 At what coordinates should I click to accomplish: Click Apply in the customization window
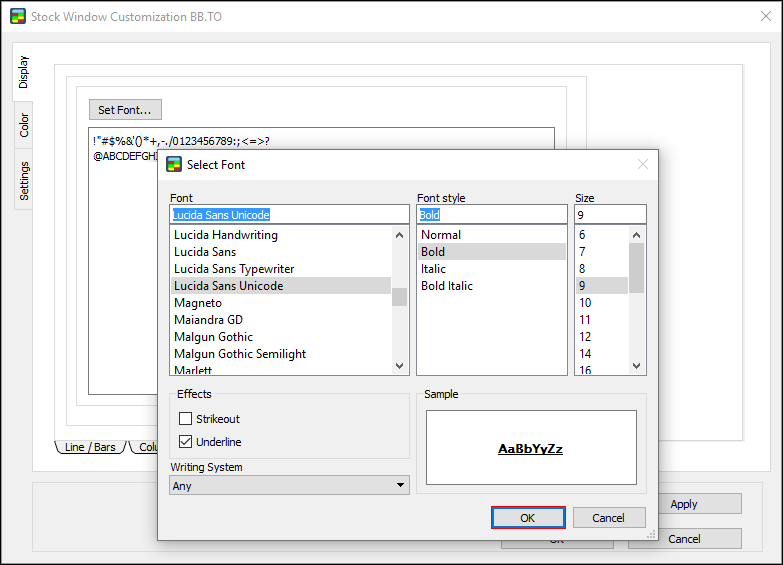pos(684,504)
